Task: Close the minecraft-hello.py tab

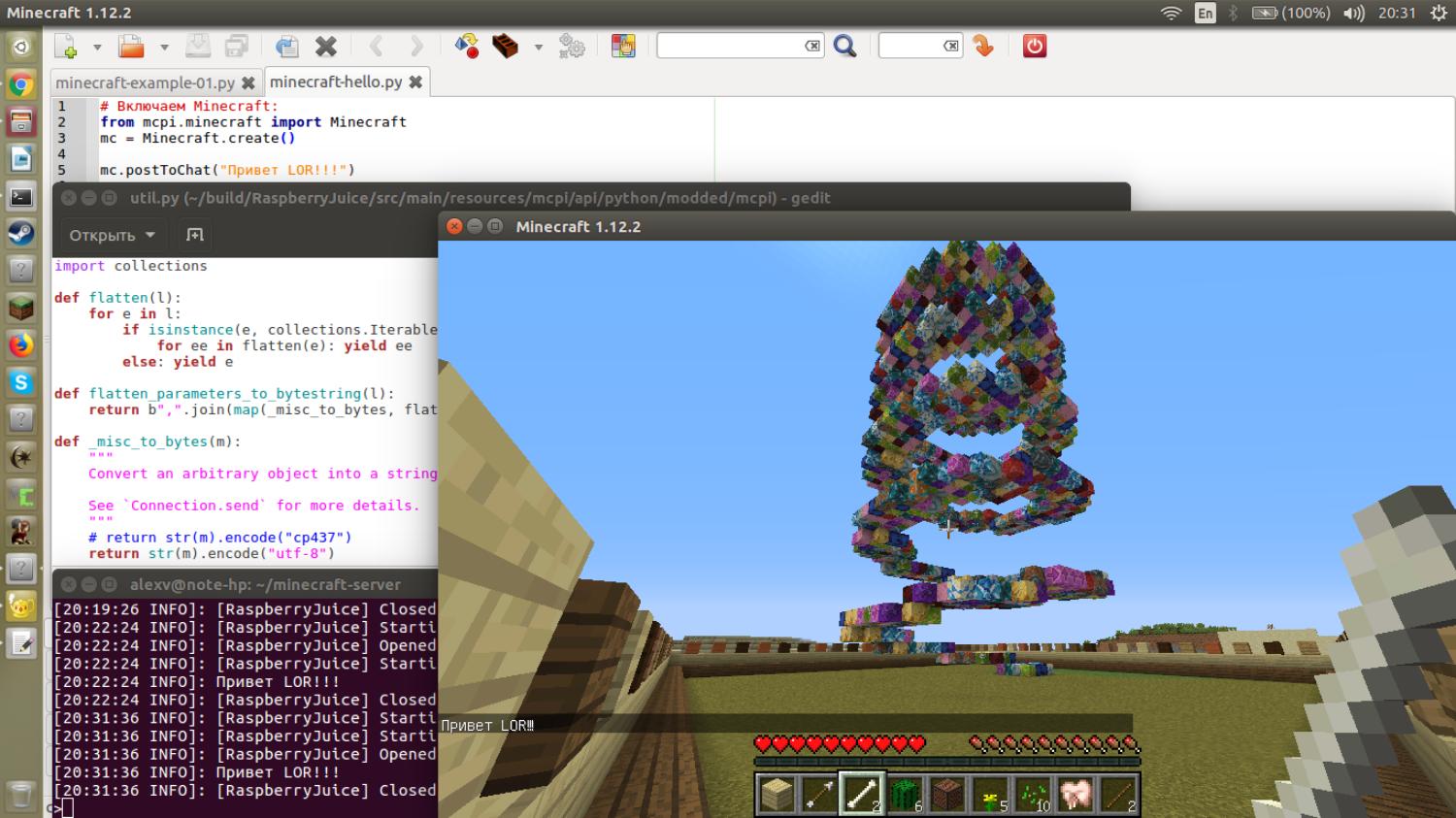Action: (415, 82)
